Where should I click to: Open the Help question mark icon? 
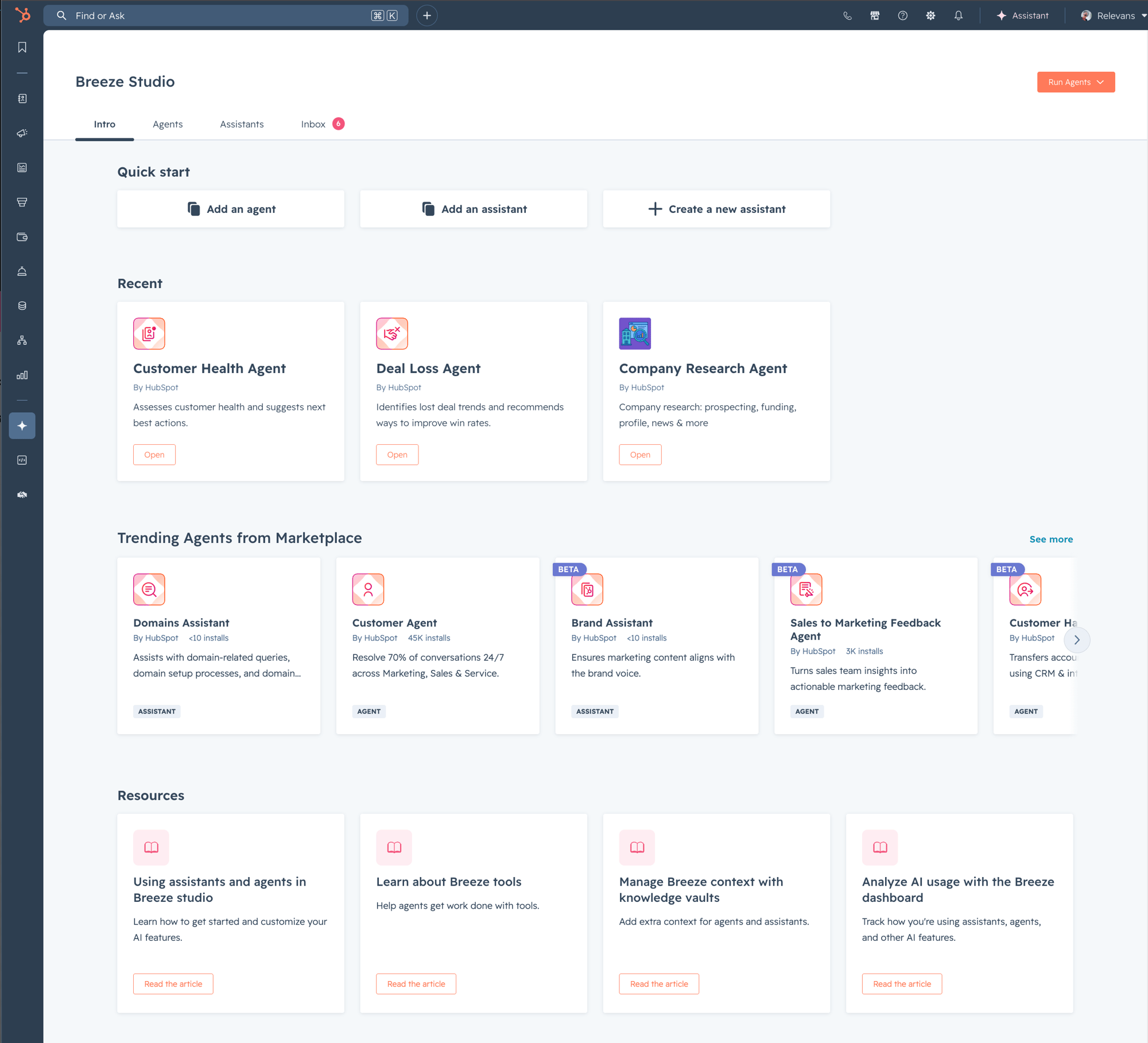903,15
